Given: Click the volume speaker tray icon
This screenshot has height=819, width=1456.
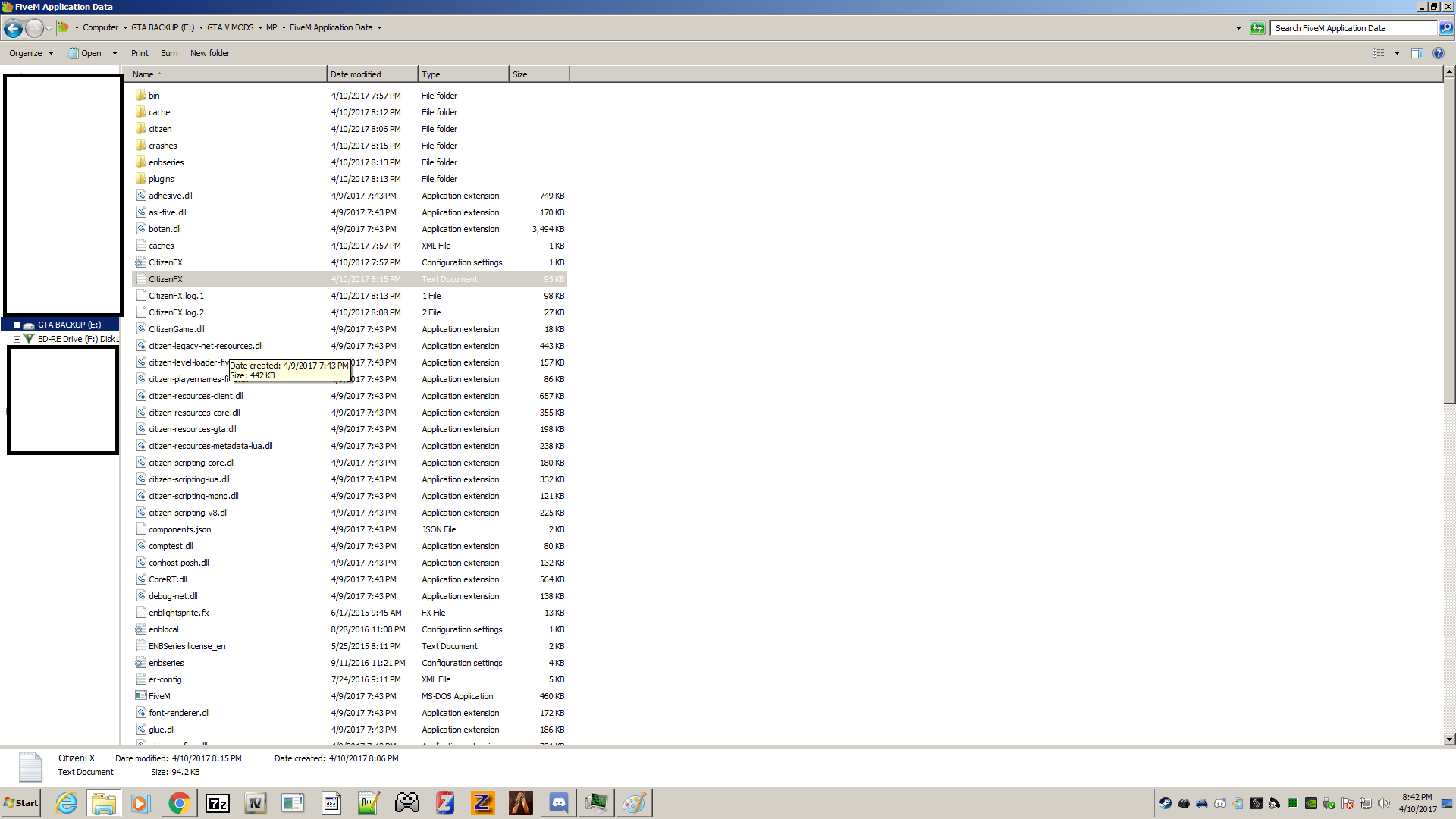Looking at the screenshot, I should point(1384,803).
